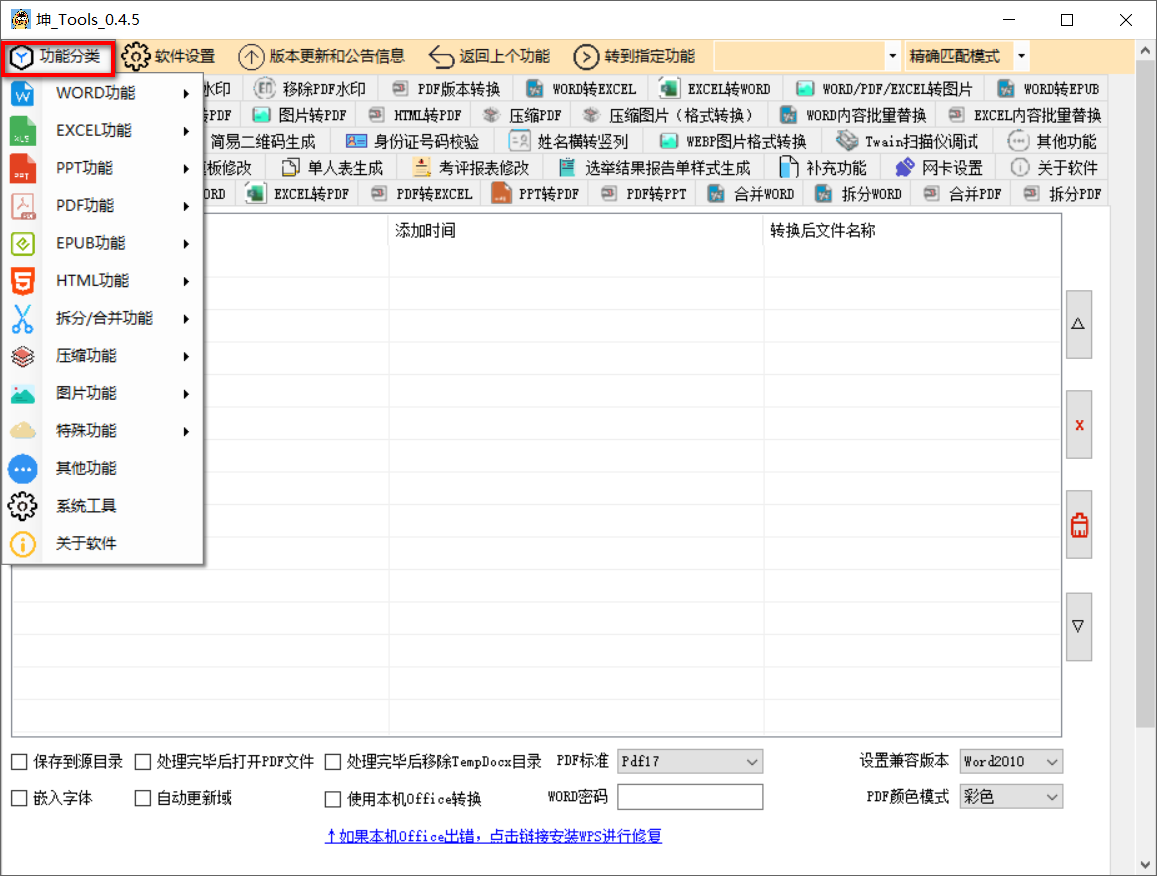
Task: Open the PDF标准 Pdf17 dropdown
Action: (x=690, y=761)
